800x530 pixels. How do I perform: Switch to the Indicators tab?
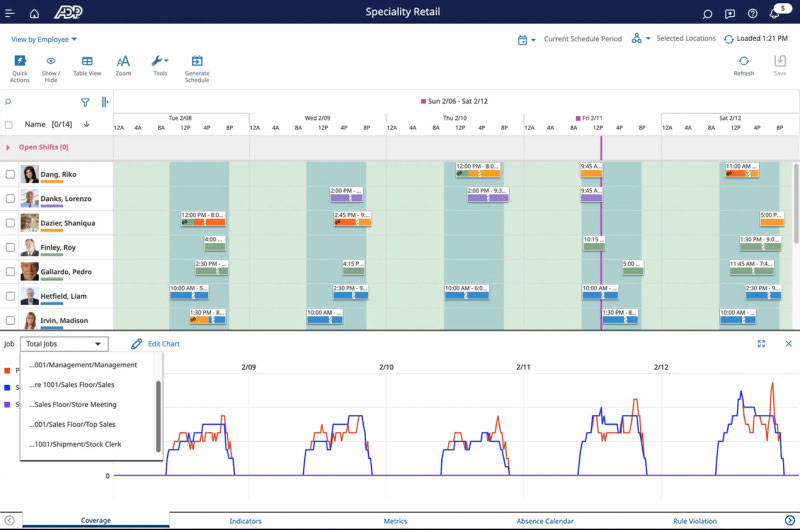tap(245, 521)
